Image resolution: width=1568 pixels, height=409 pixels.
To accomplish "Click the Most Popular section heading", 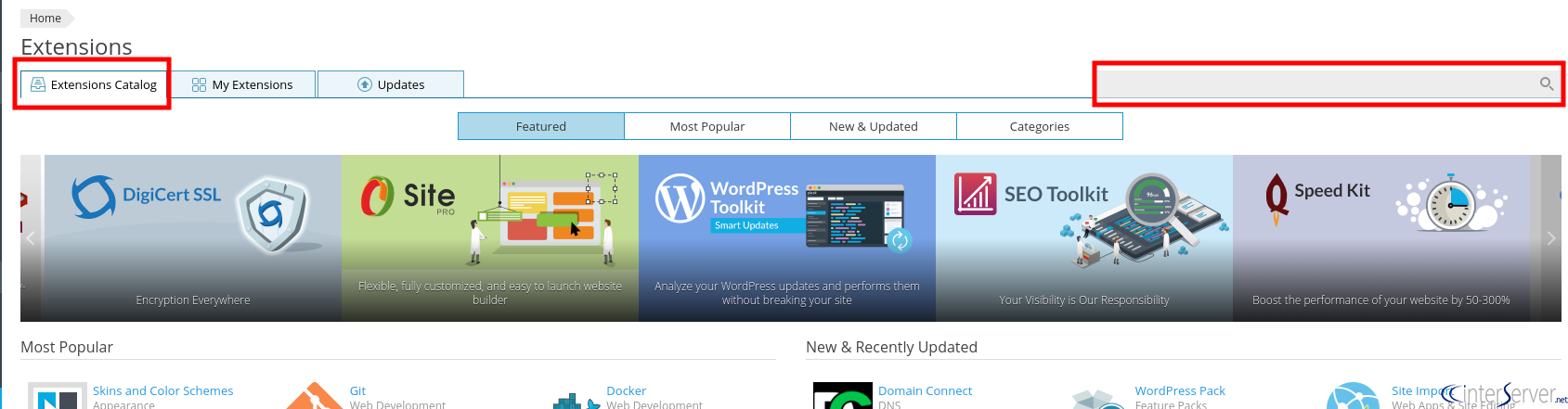I will click(x=67, y=347).
